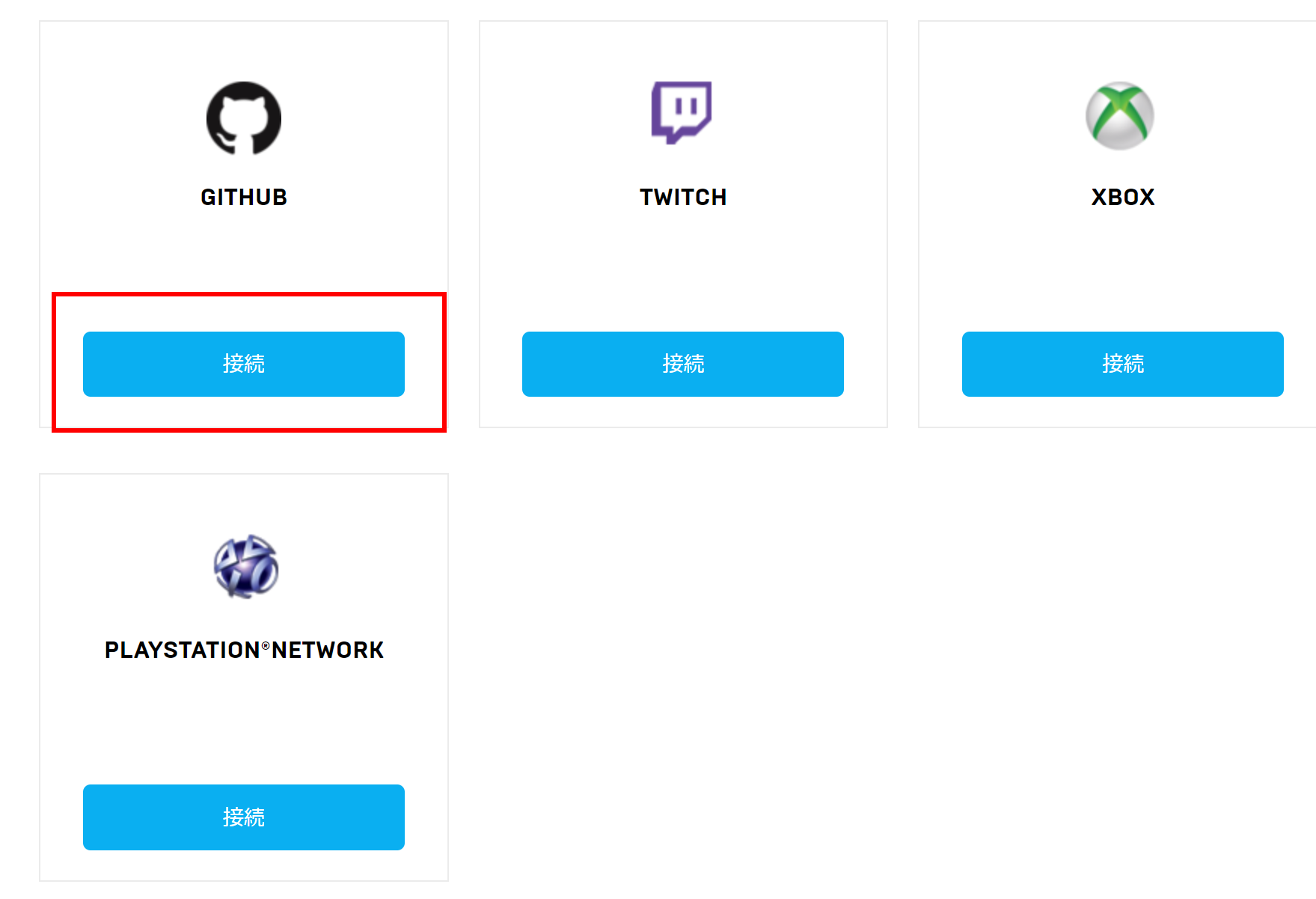Connect PlayStation Network account with 接続
Image resolution: width=1316 pixels, height=899 pixels.
tap(244, 817)
